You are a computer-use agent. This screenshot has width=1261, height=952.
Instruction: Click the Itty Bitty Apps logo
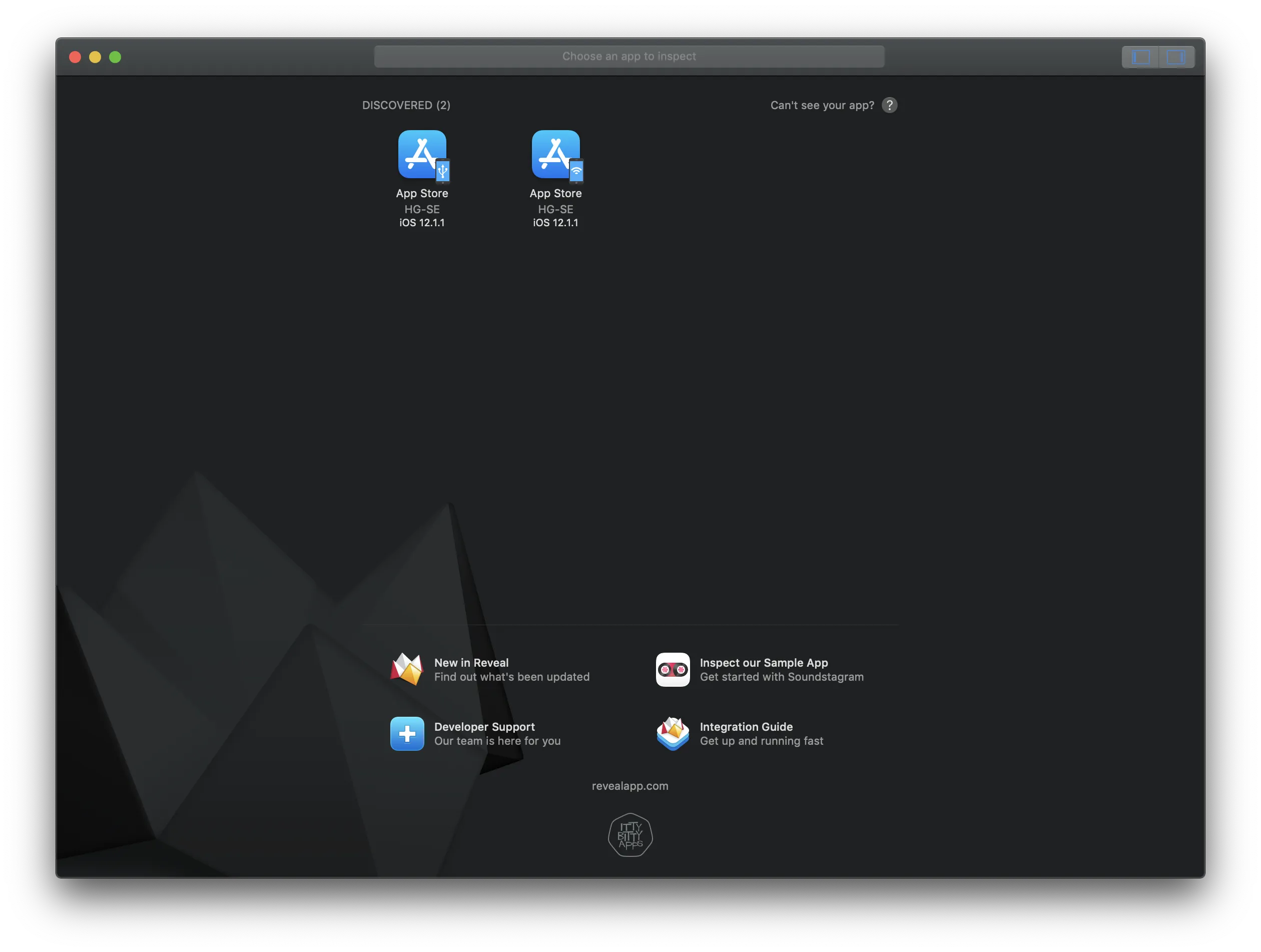[630, 835]
